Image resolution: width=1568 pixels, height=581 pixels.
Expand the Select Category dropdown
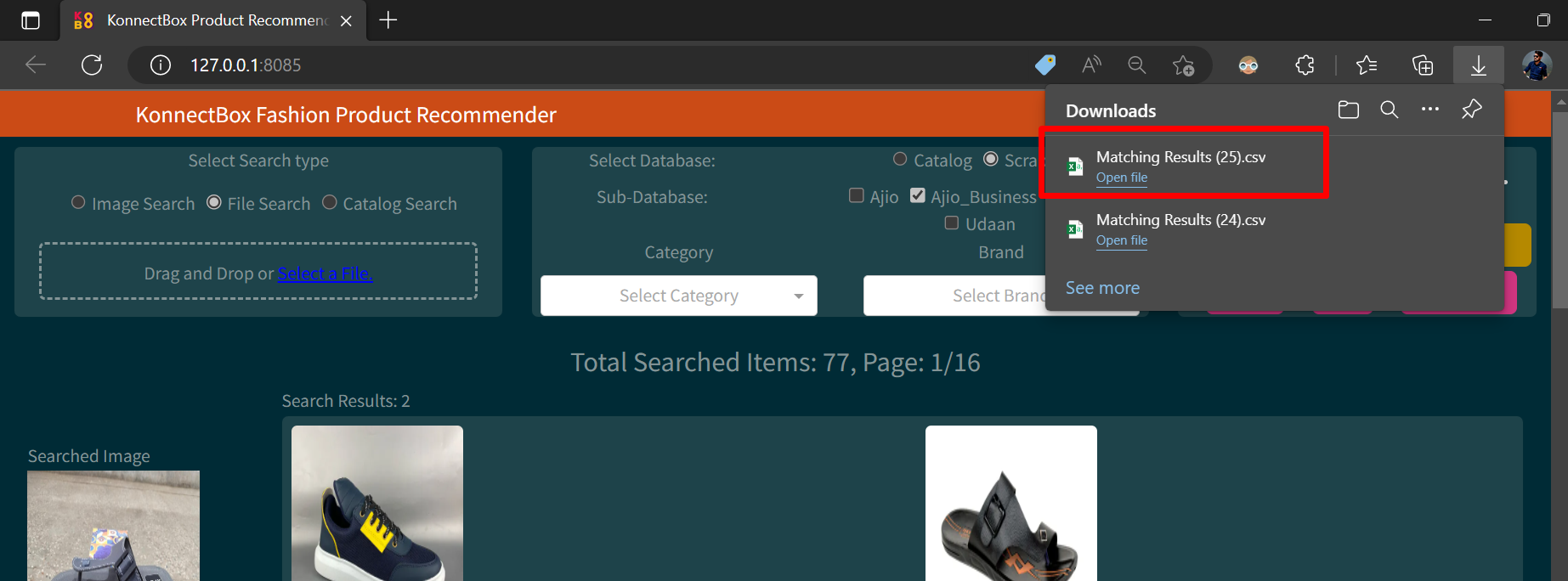click(x=678, y=296)
